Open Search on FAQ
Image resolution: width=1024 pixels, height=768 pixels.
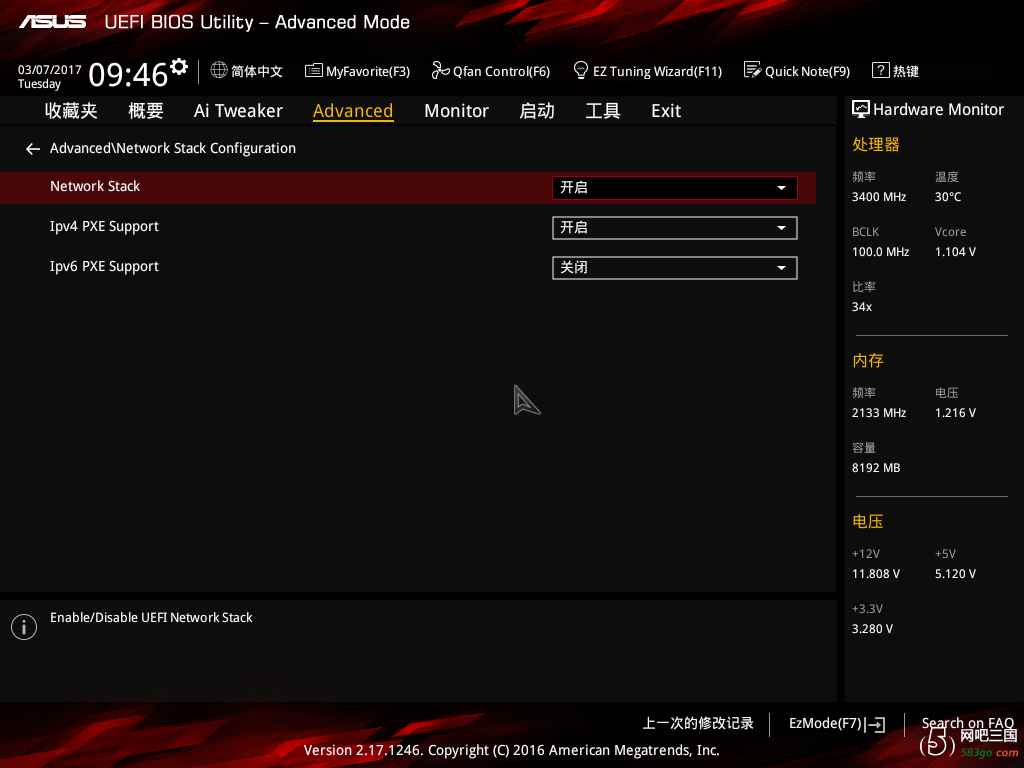[968, 723]
